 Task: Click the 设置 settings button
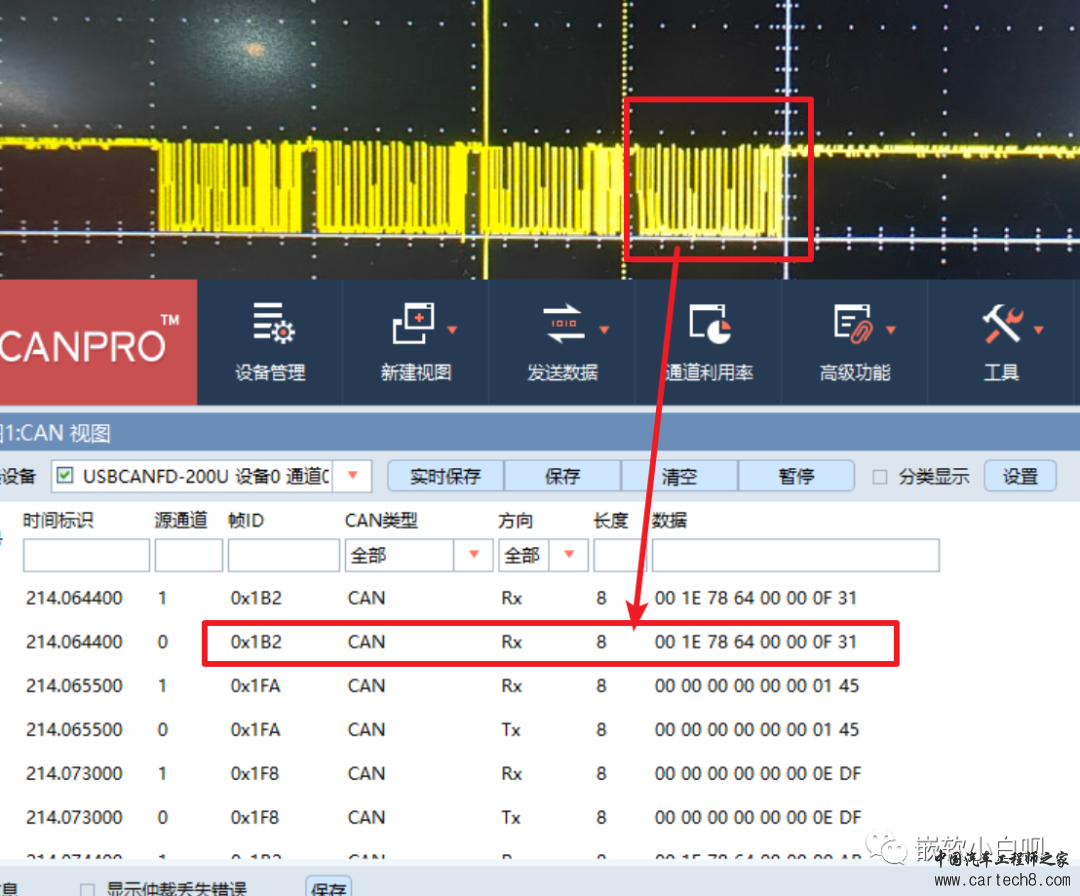1020,476
